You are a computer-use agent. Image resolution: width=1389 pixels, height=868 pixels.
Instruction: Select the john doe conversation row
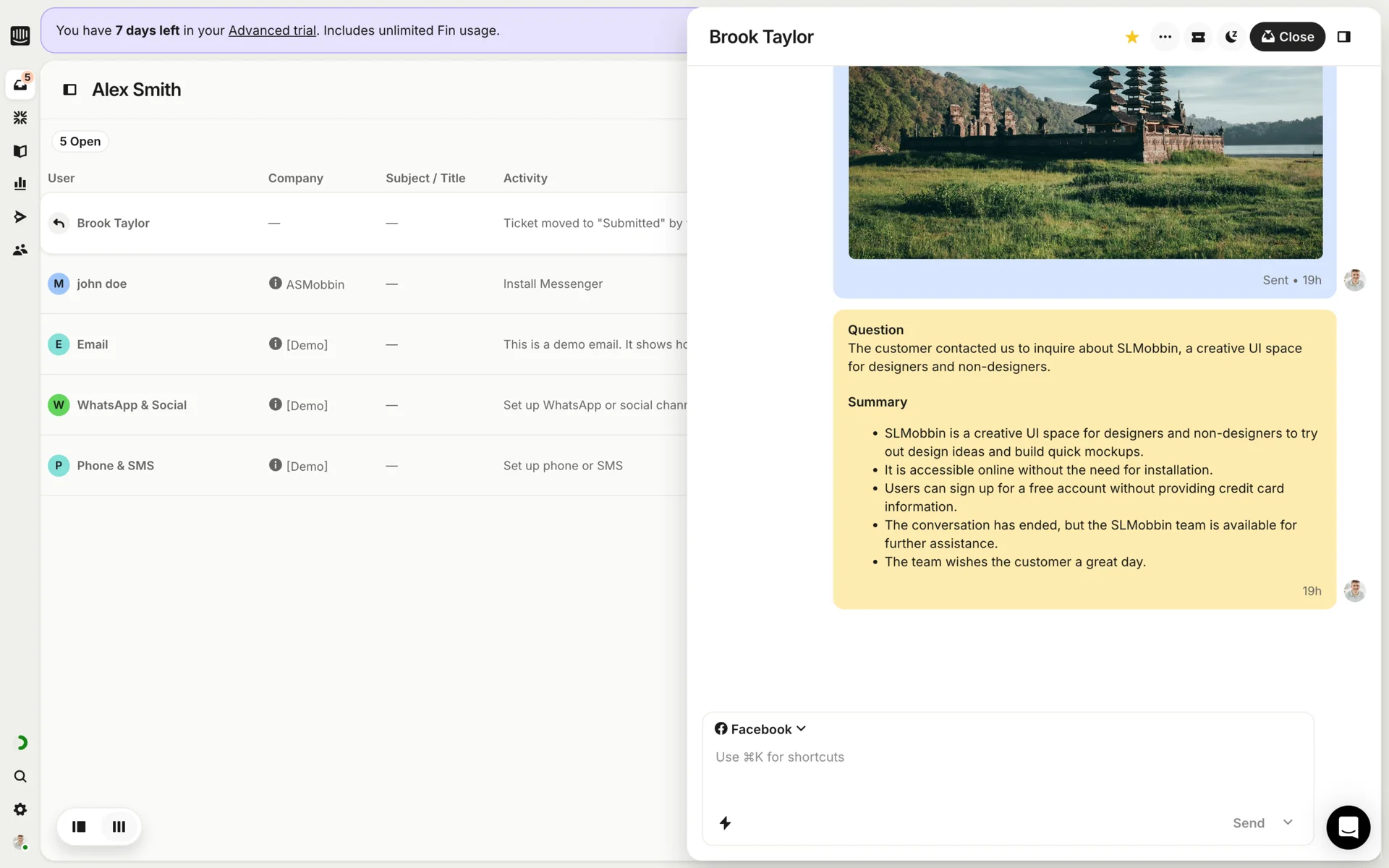pyautogui.click(x=362, y=284)
